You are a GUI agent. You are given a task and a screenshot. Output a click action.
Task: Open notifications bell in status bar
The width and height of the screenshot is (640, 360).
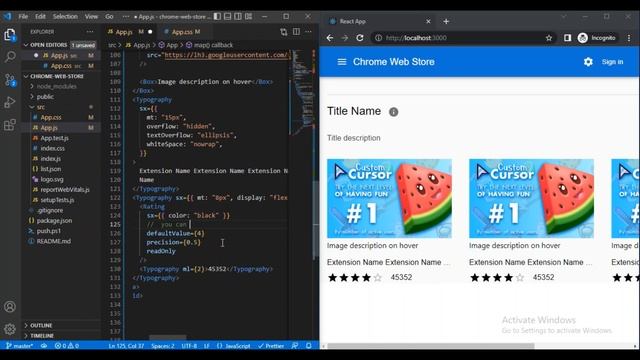(x=309, y=346)
